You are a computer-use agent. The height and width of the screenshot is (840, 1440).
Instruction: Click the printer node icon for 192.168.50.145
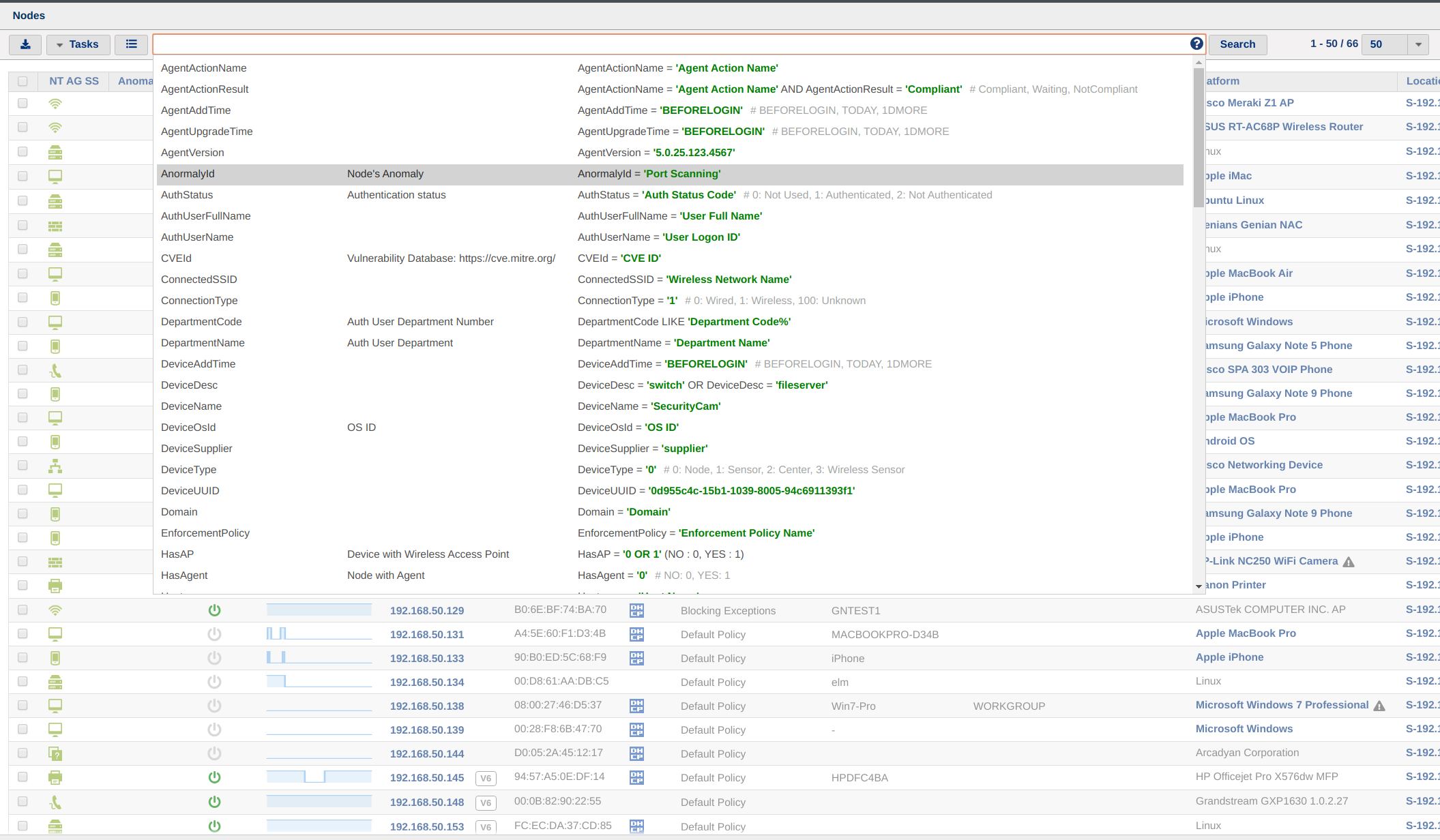55,777
